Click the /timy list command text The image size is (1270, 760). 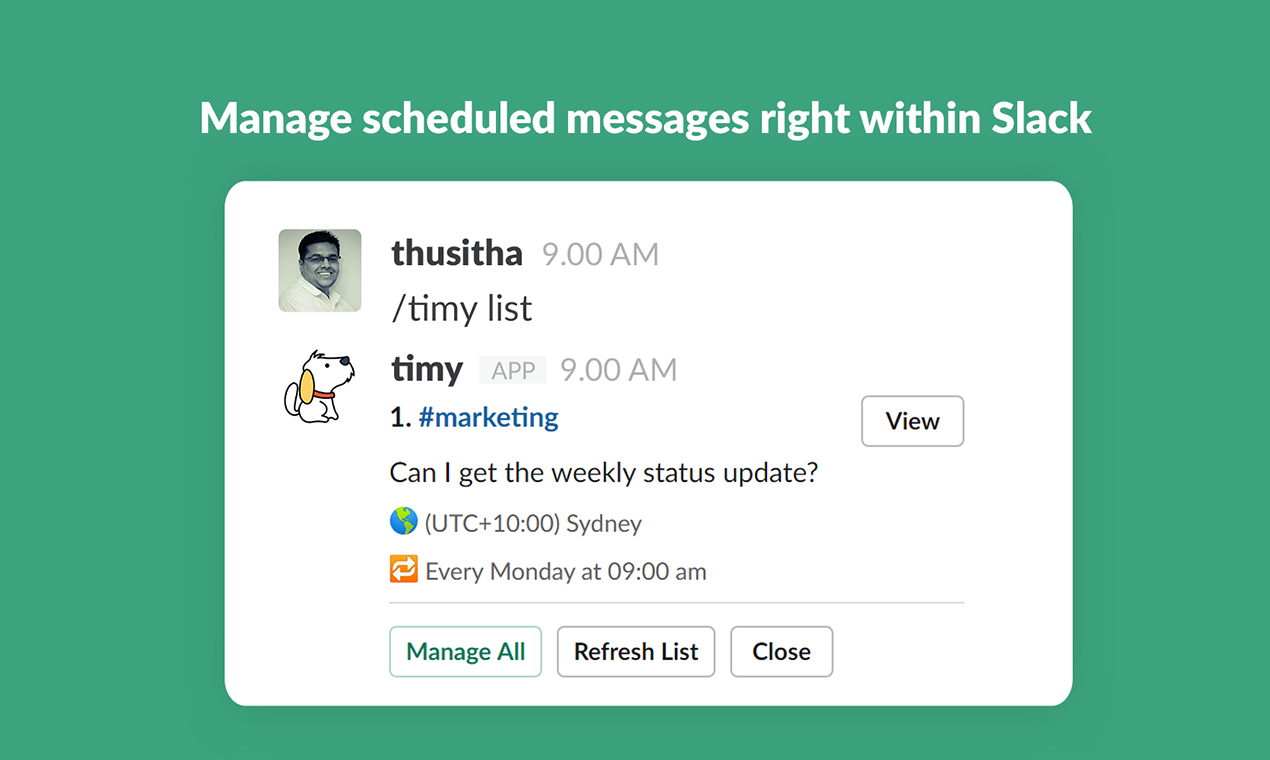(x=462, y=309)
